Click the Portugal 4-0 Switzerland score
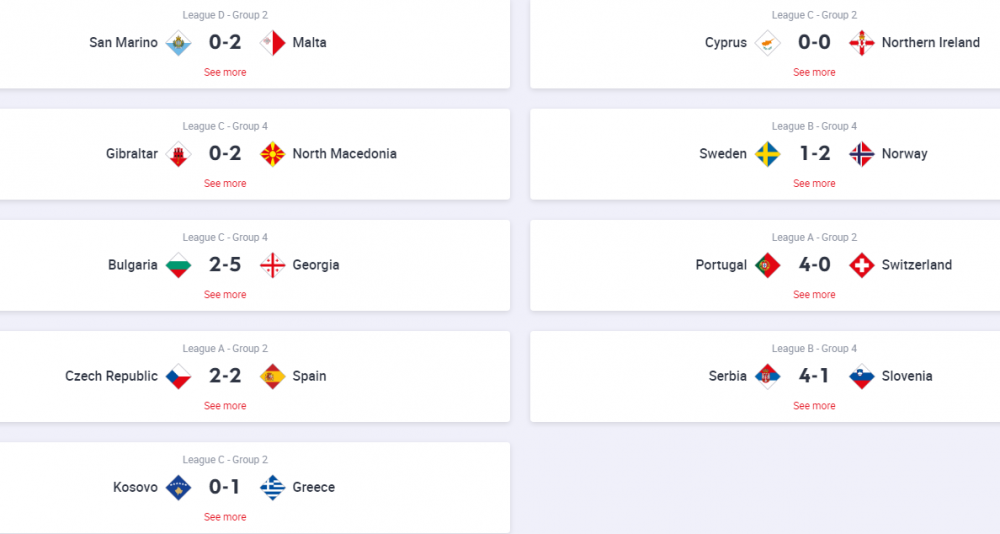The image size is (1000, 534). tap(814, 265)
